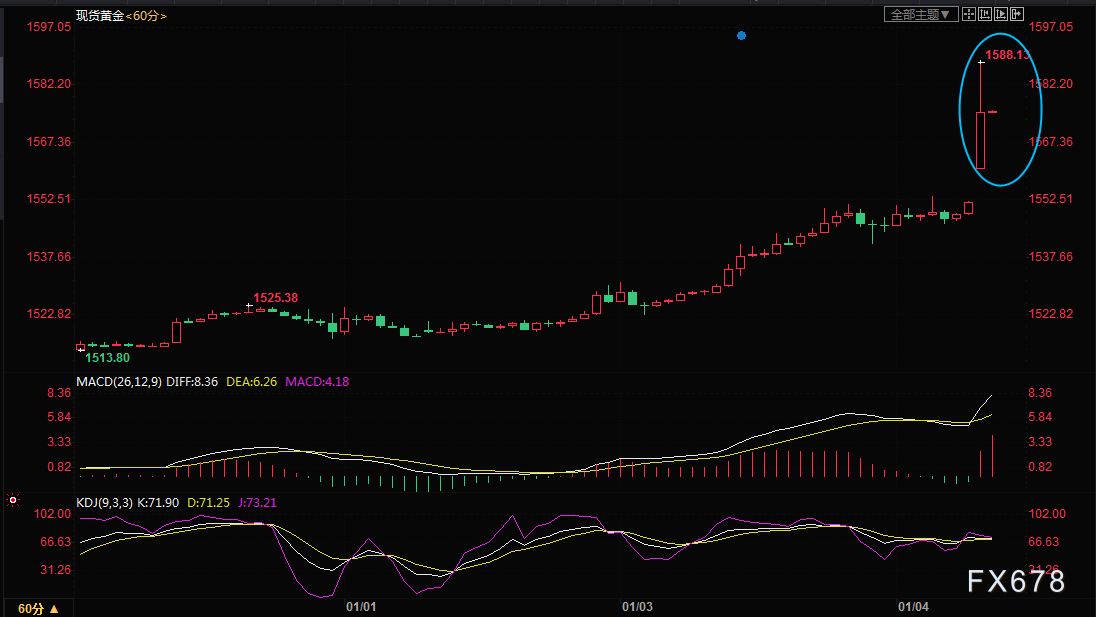Click the 现货黄金 chart title
Screen dimensions: 1096x617
100,15
